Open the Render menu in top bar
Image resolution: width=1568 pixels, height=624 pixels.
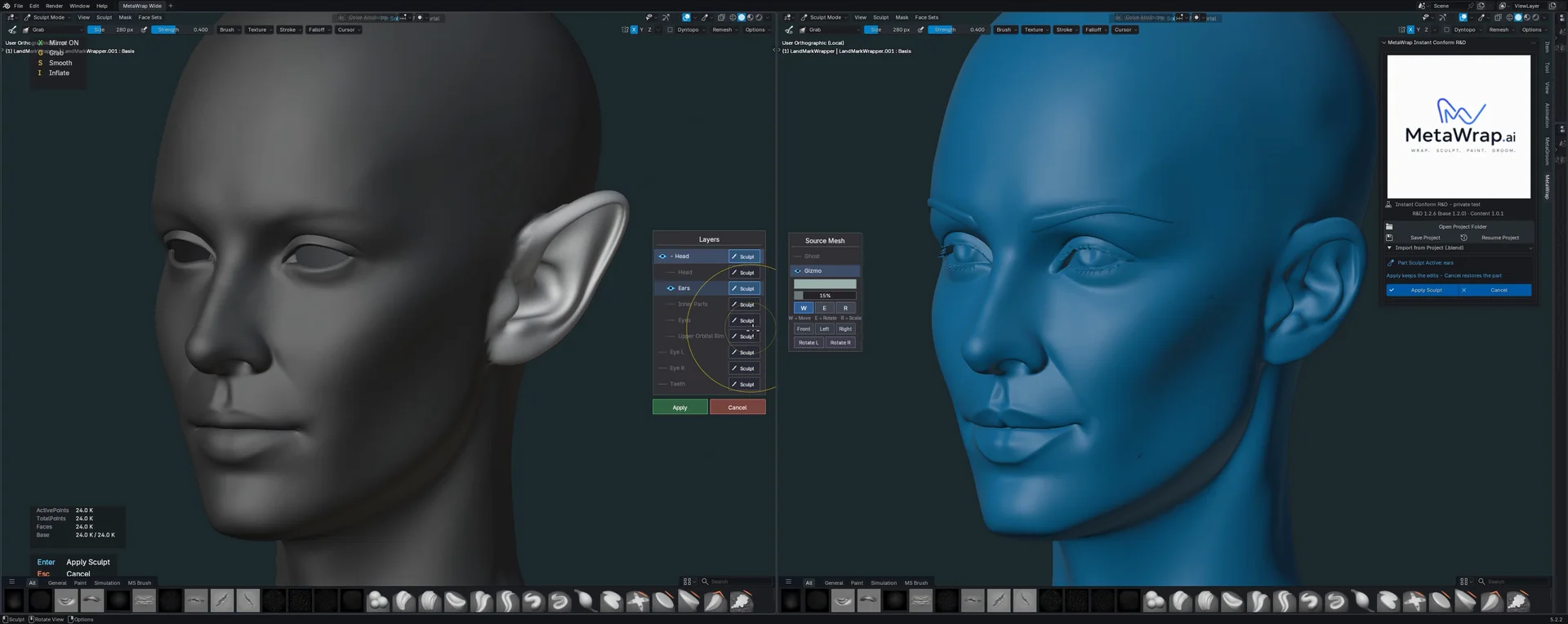[54, 6]
